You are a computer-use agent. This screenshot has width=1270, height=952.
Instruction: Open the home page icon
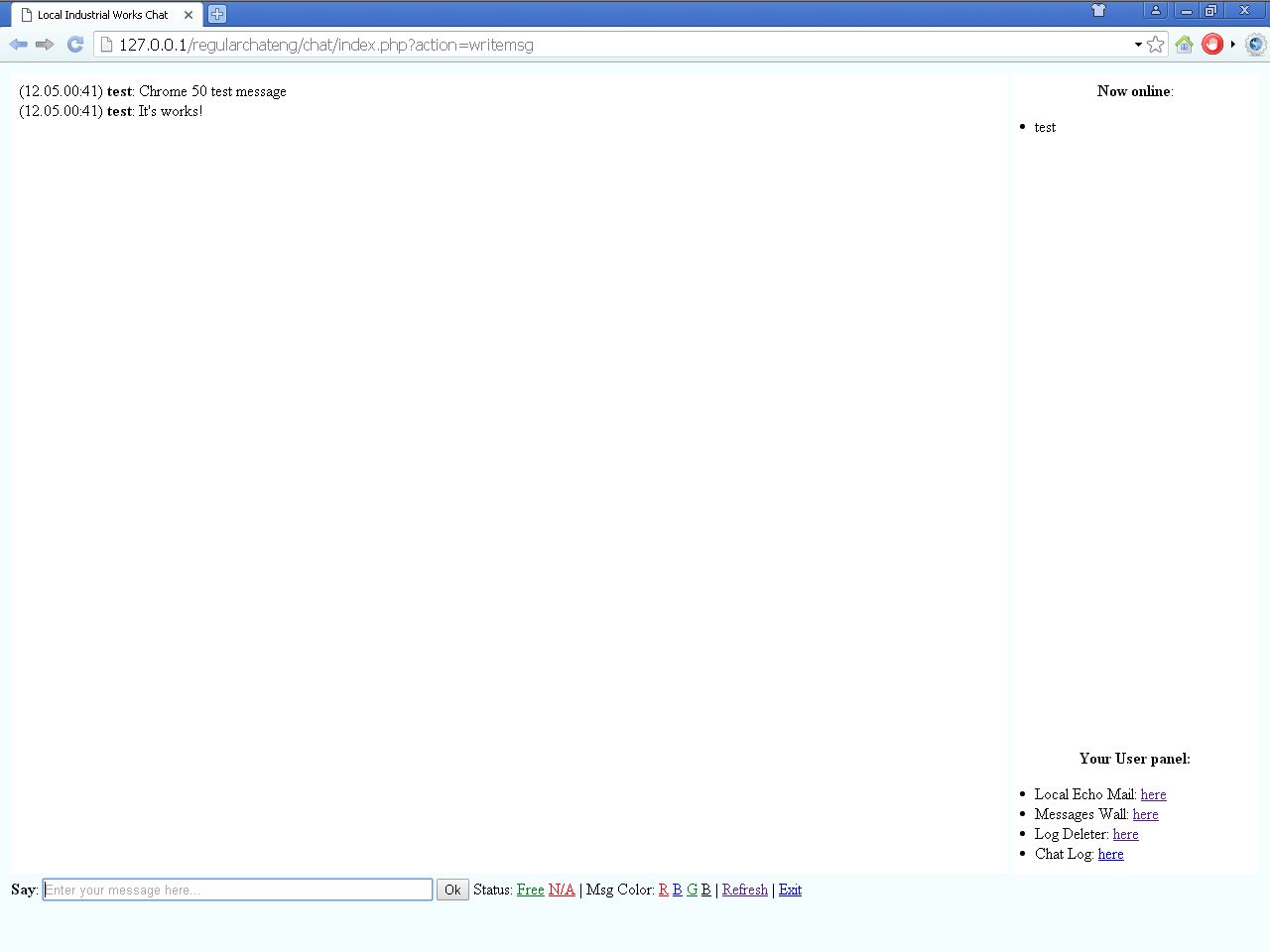[x=1184, y=45]
